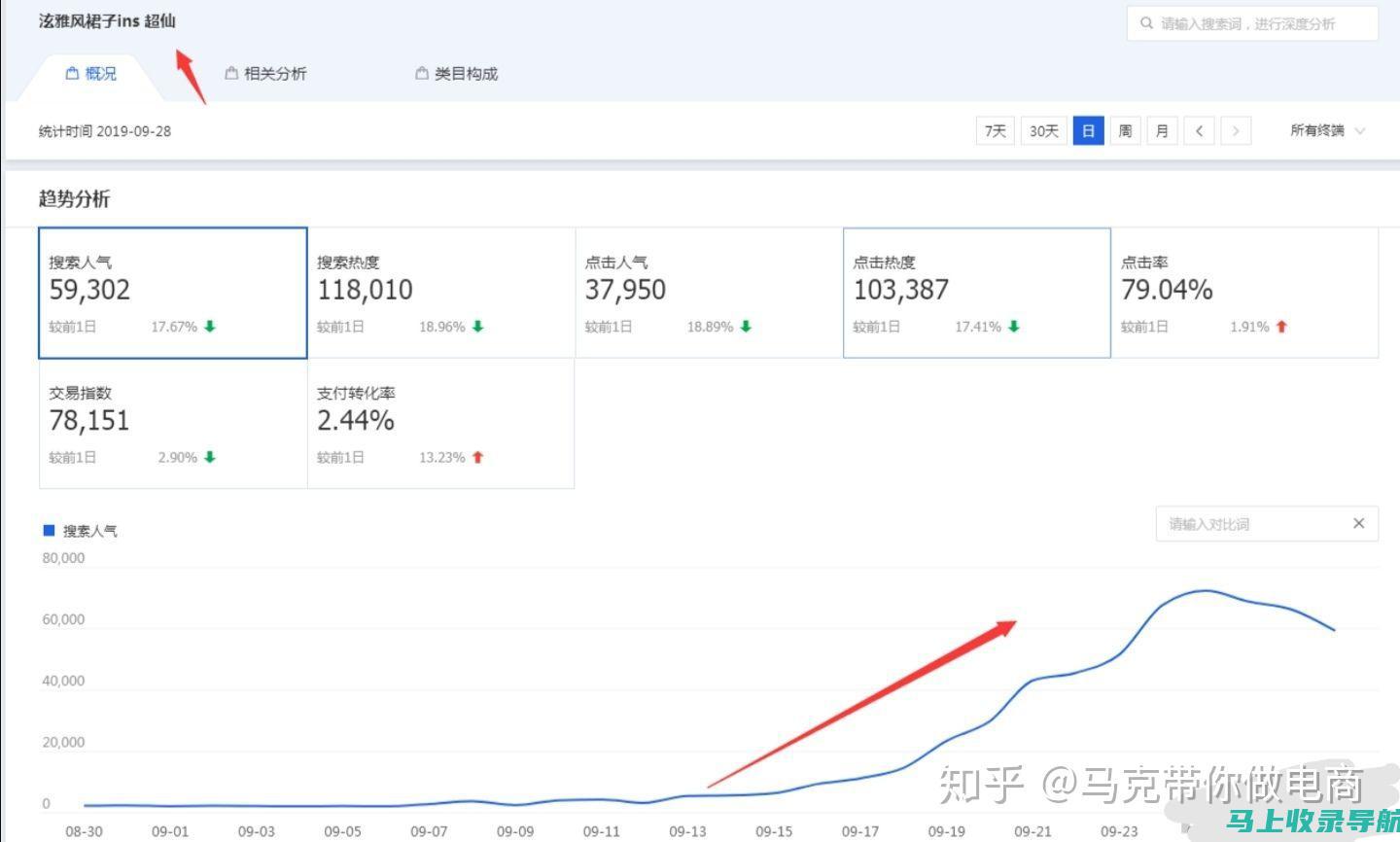Select the 日 daily view

[1089, 130]
